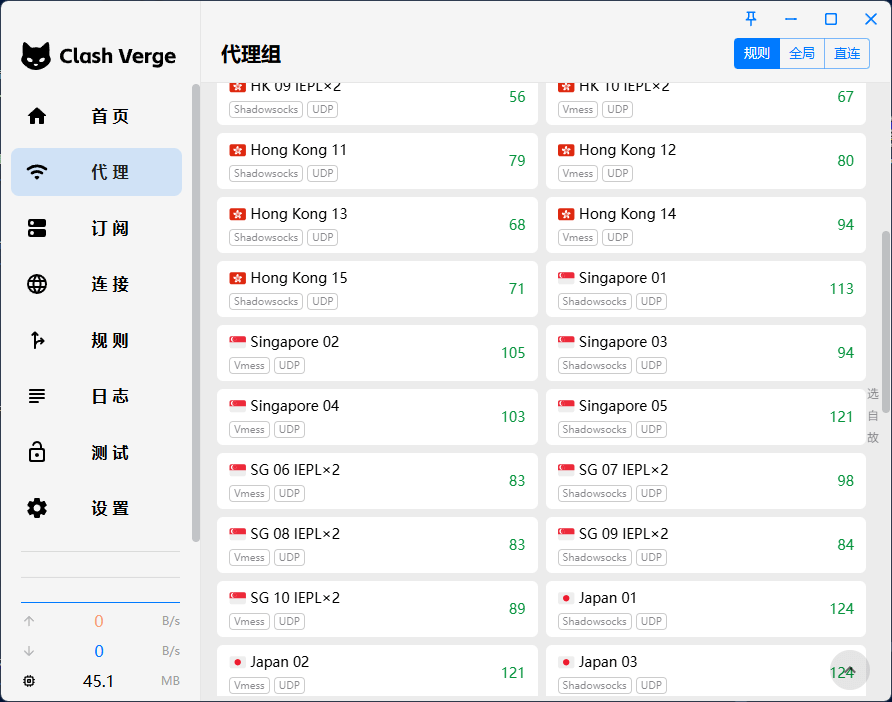This screenshot has height=702, width=892.
Task: Switch to 规则 rule mode
Action: (x=756, y=54)
